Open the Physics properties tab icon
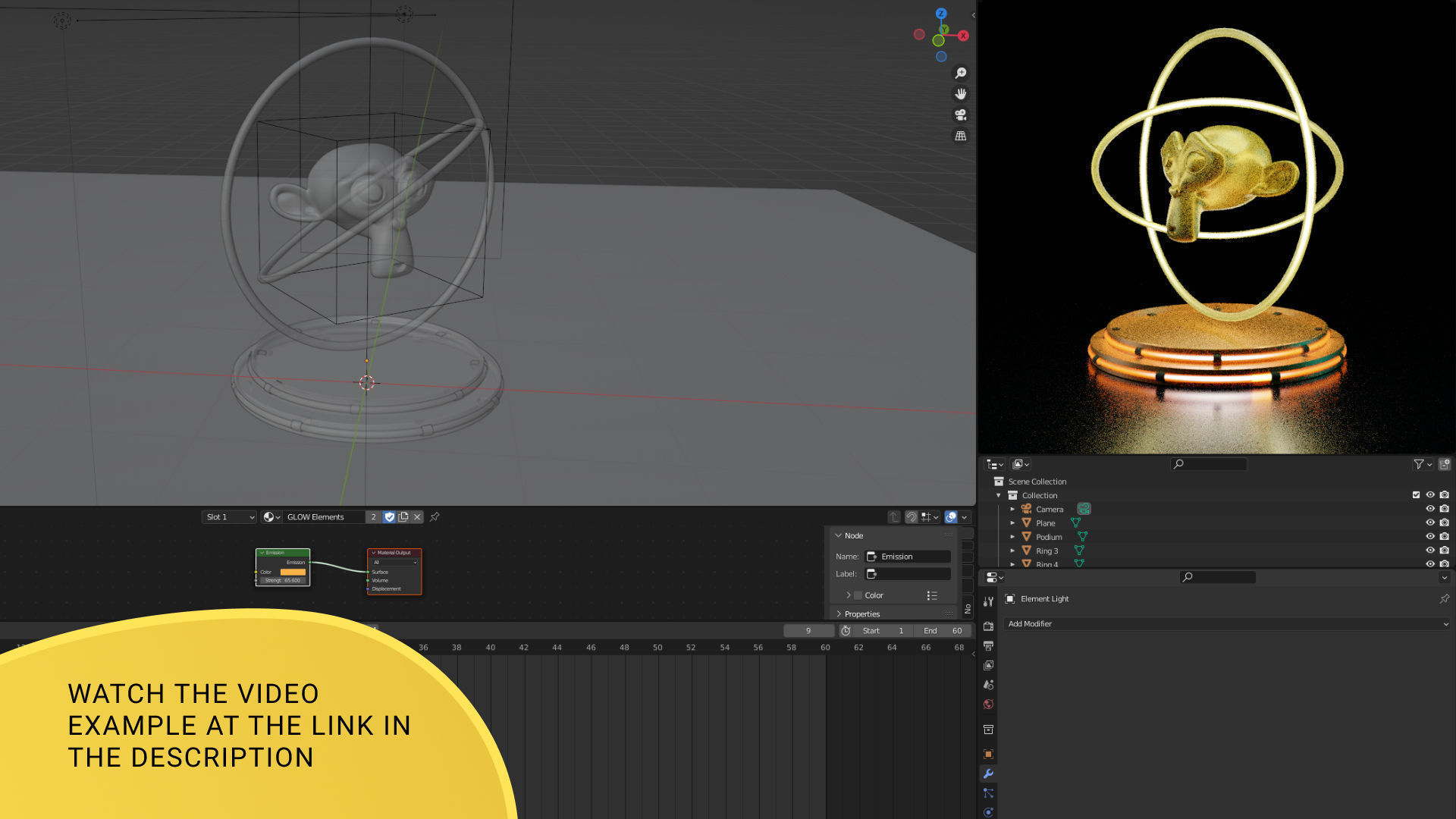 point(988,812)
